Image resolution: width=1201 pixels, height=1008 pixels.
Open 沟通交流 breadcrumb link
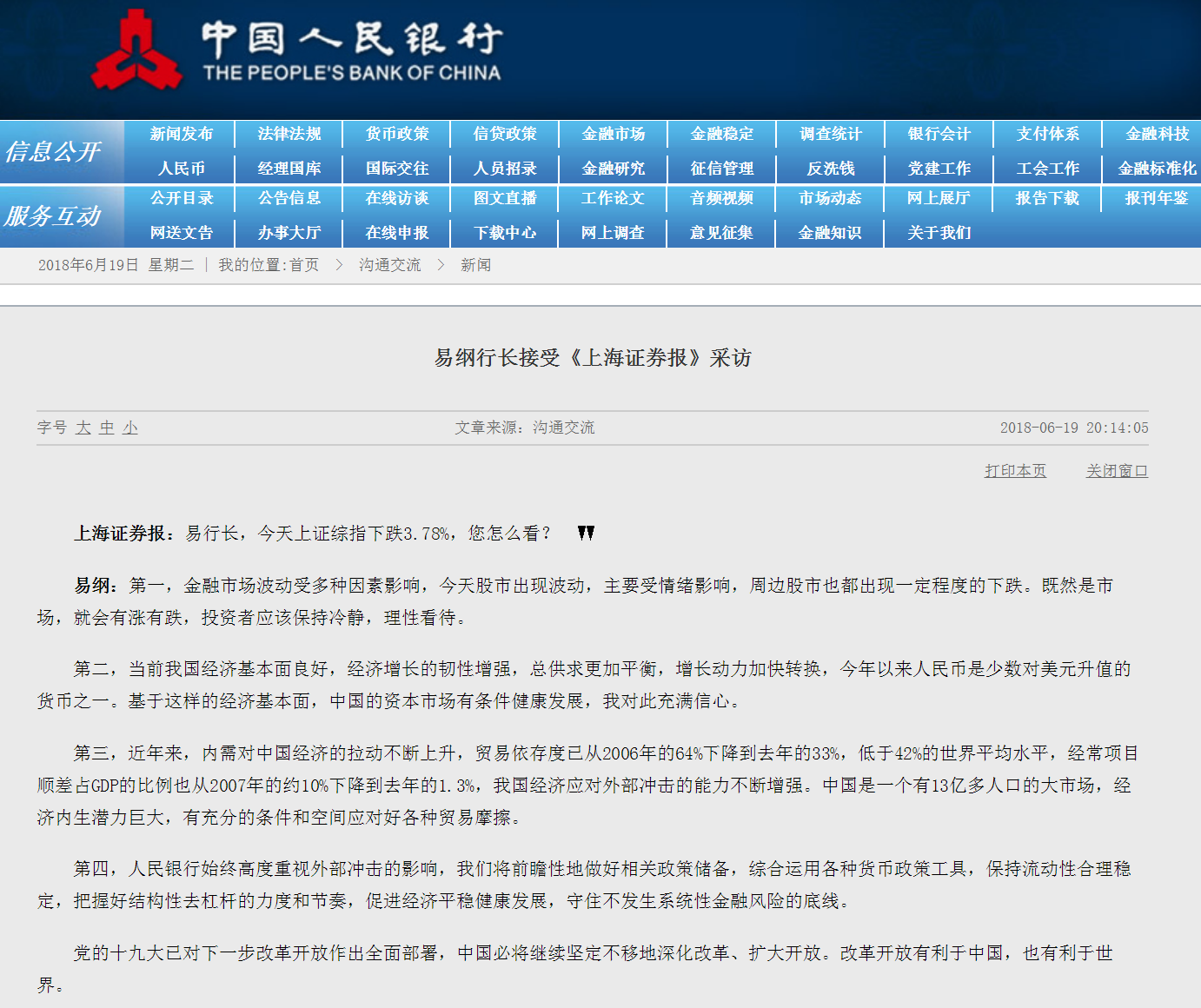(x=389, y=265)
